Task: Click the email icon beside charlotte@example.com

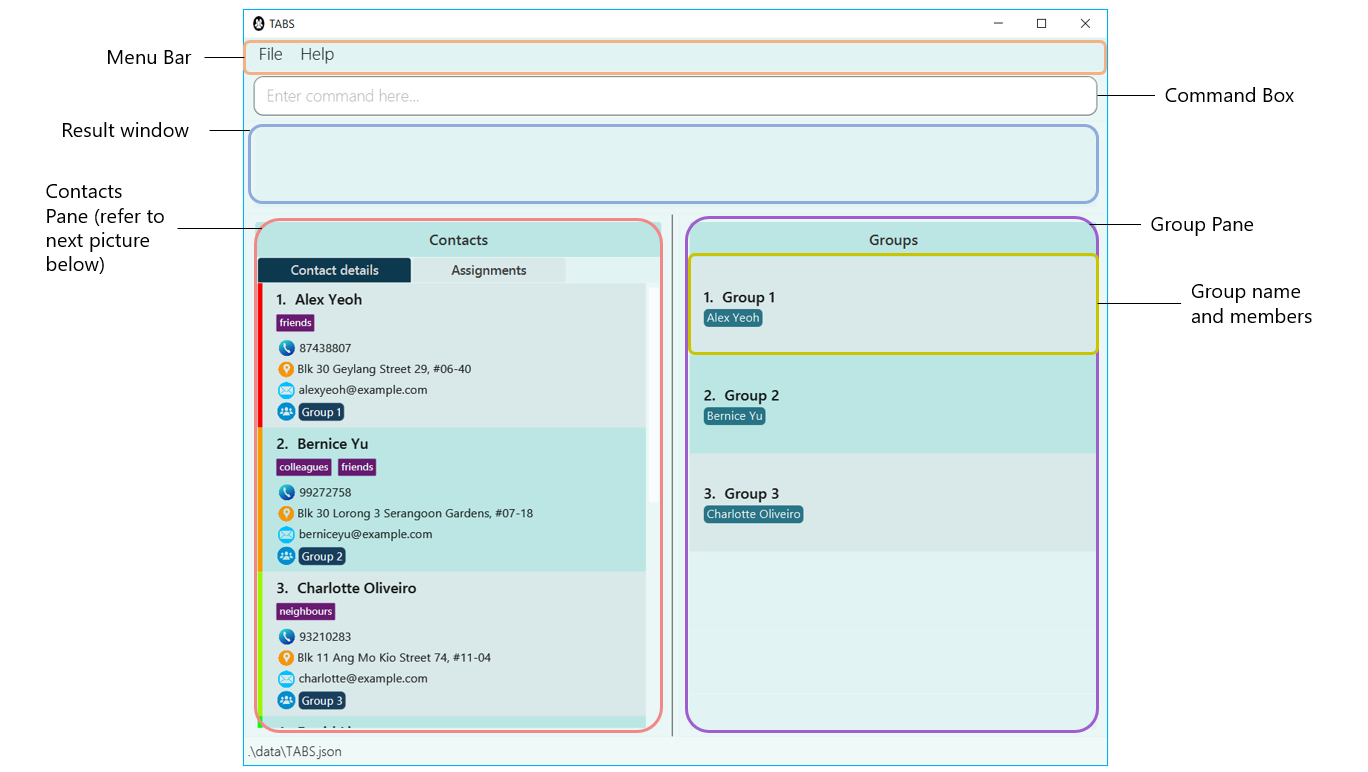Action: tap(285, 678)
